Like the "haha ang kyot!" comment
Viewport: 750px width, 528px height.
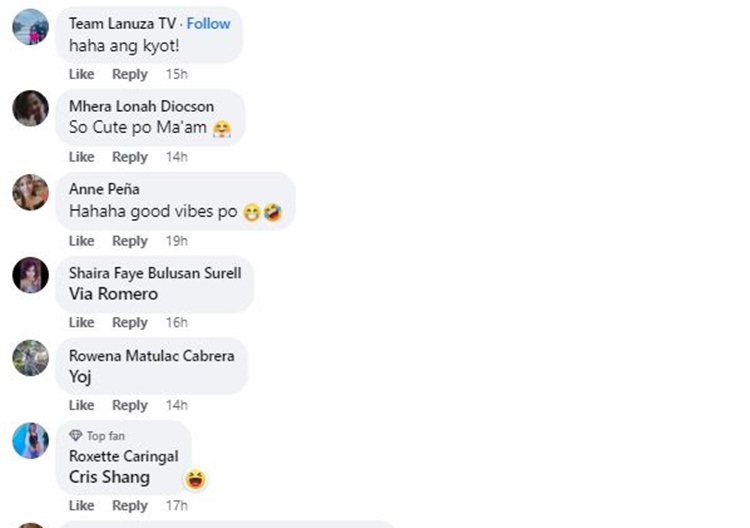pyautogui.click(x=81, y=74)
